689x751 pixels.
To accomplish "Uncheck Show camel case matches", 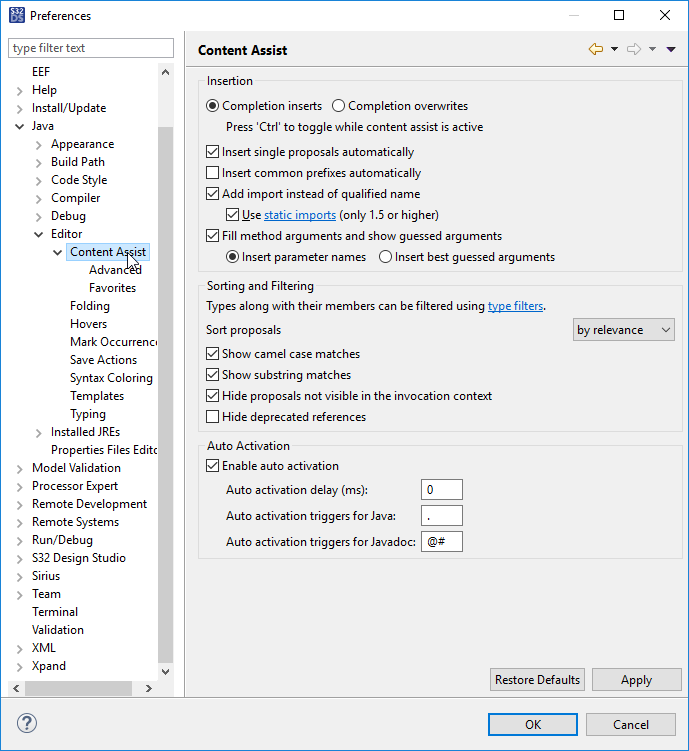I will 212,354.
